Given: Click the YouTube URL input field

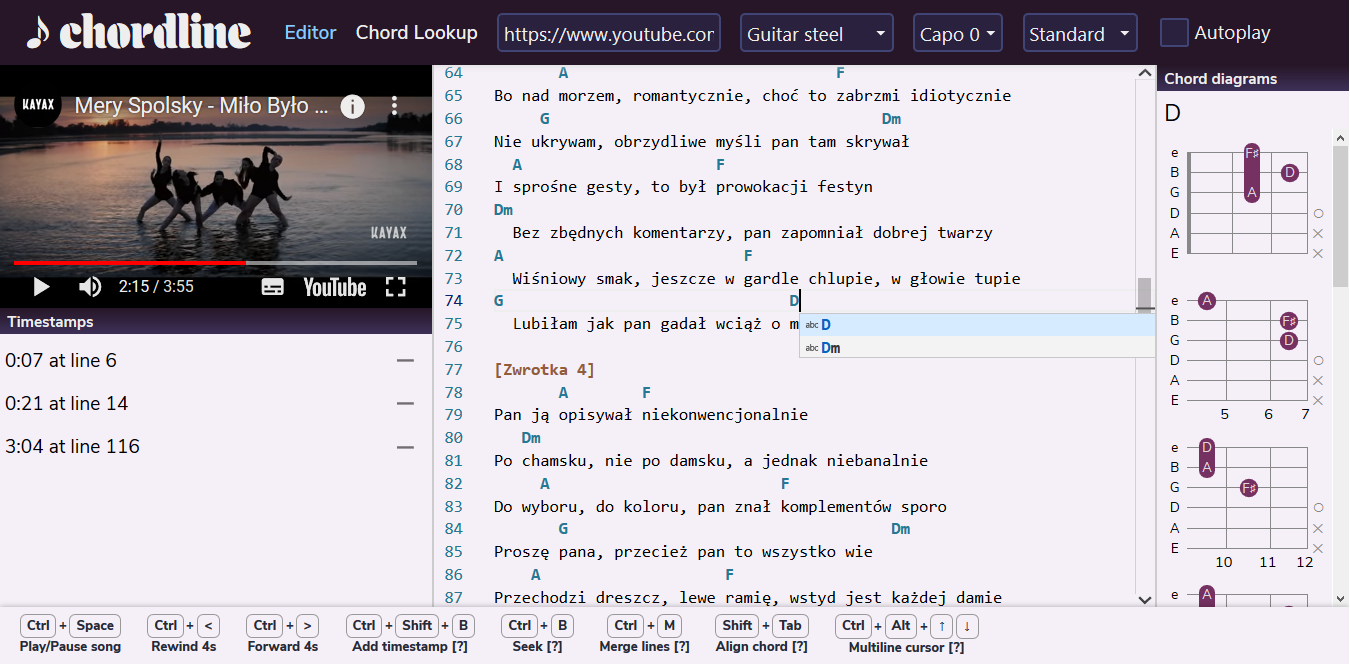Looking at the screenshot, I should [609, 33].
